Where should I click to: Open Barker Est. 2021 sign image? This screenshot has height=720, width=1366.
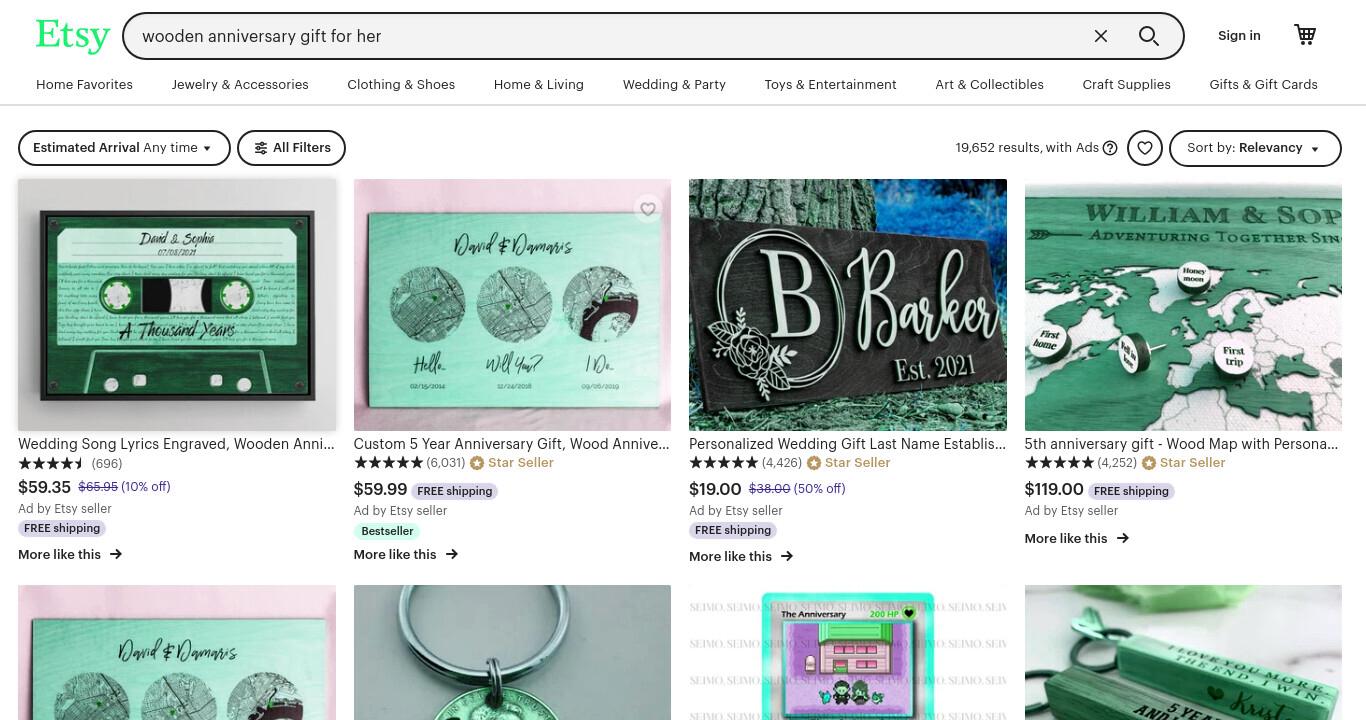[x=848, y=305]
